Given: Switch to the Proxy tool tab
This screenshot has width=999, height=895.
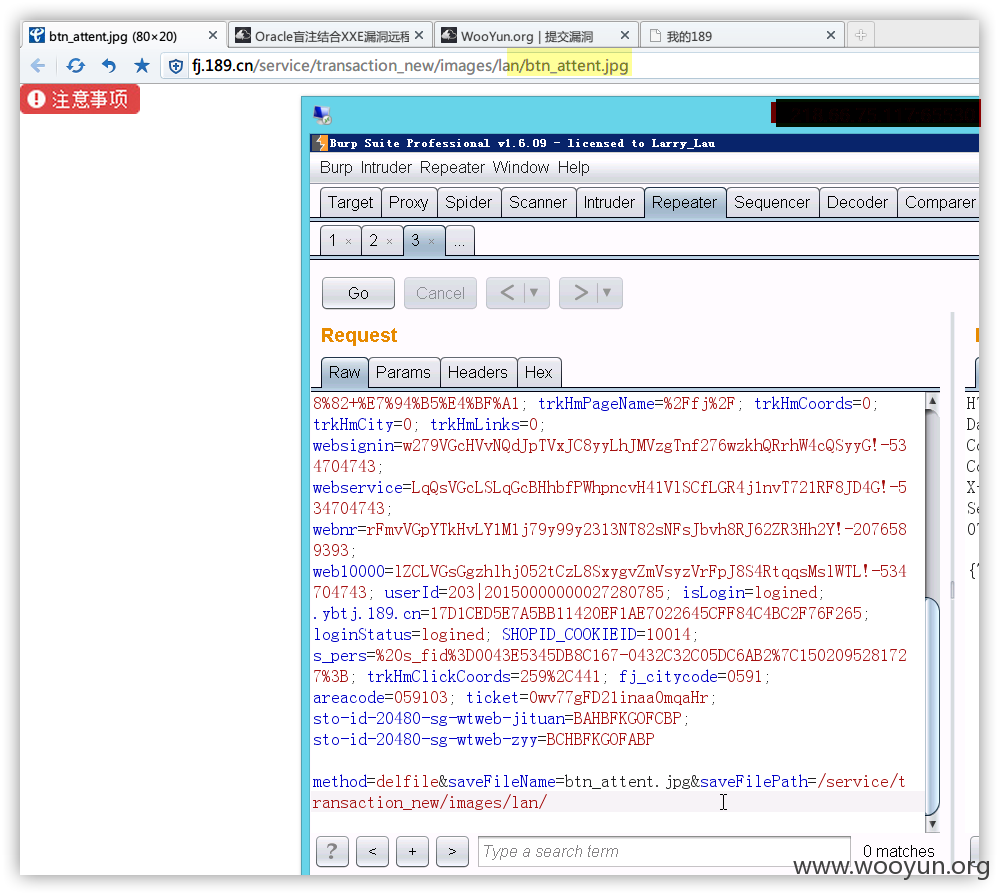Looking at the screenshot, I should click(x=408, y=203).
